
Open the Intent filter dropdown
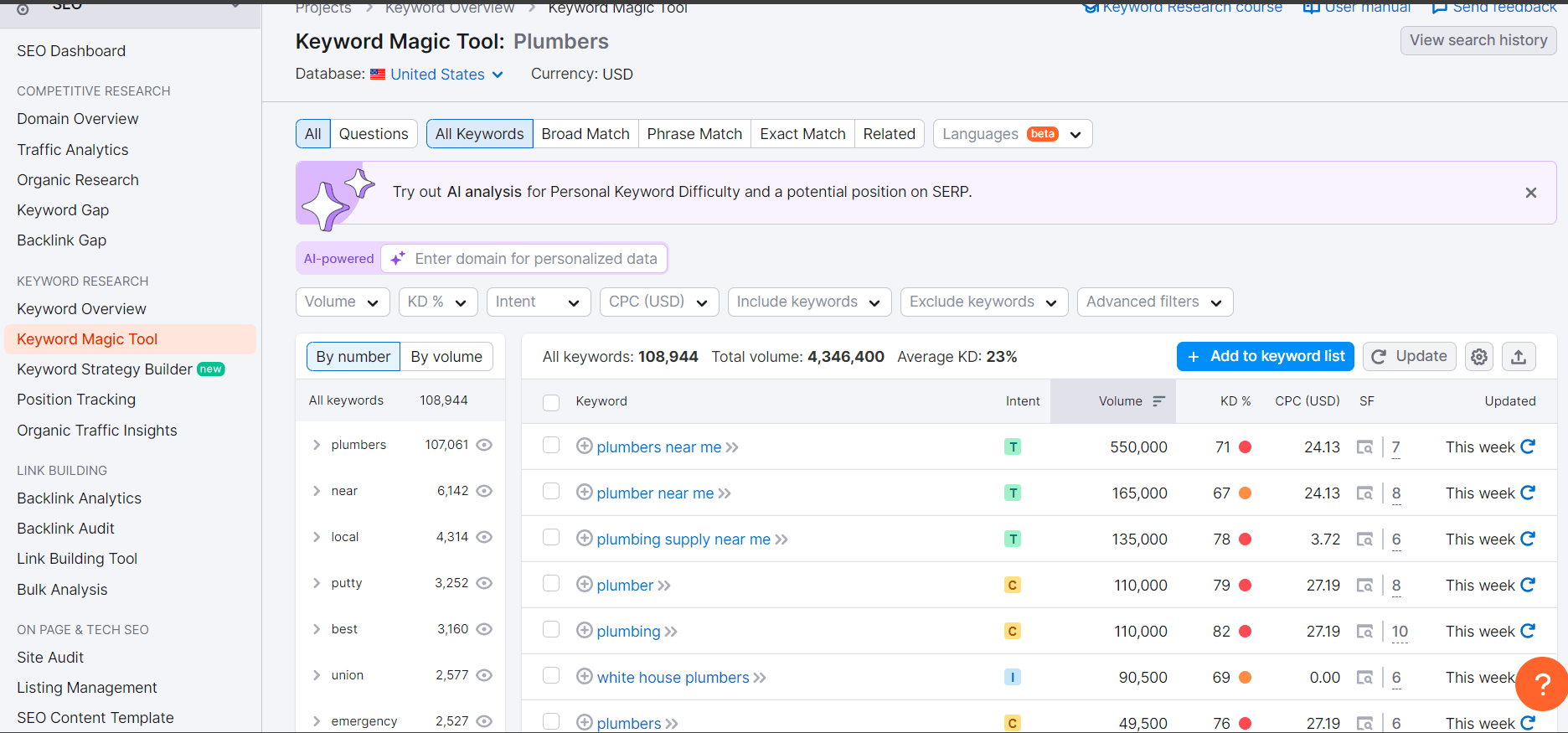coord(539,302)
